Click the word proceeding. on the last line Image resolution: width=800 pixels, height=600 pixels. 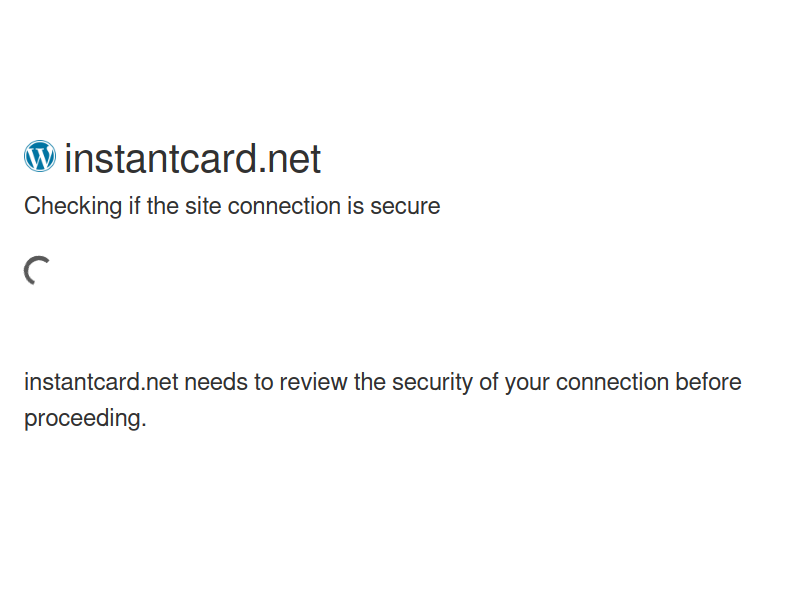(85, 419)
